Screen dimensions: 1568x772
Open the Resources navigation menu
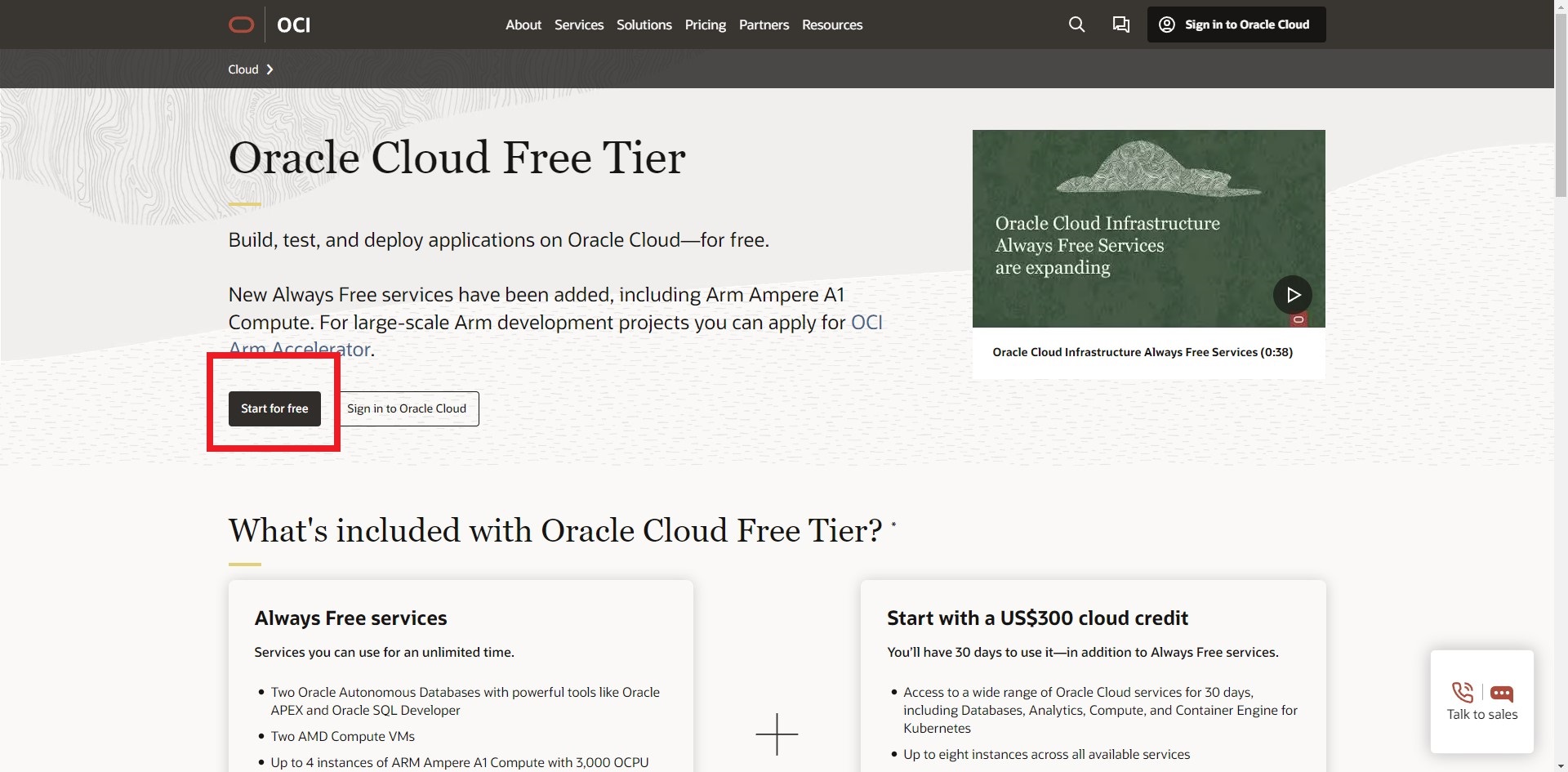(x=831, y=25)
